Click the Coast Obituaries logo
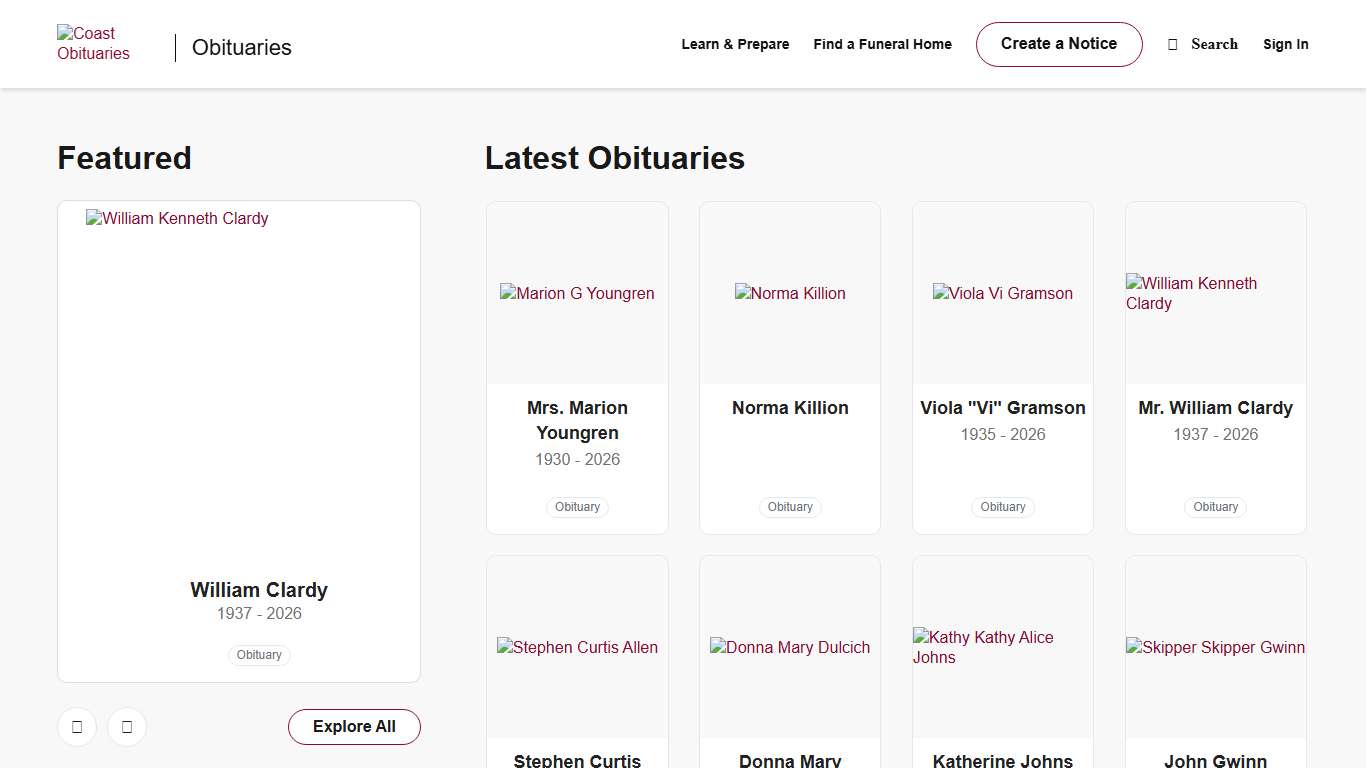1366x768 pixels. (93, 44)
